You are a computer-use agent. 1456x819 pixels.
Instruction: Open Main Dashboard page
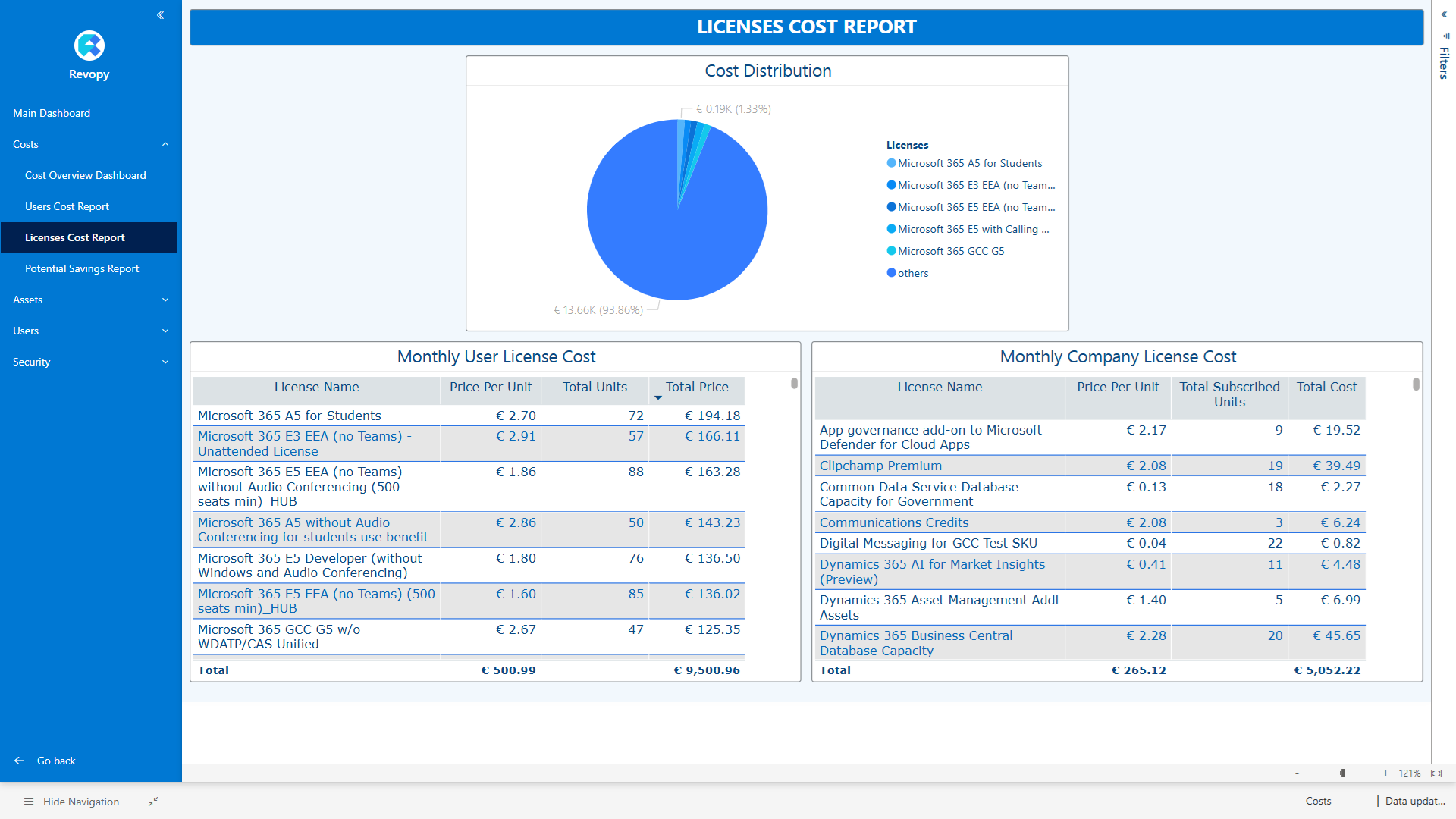52,113
